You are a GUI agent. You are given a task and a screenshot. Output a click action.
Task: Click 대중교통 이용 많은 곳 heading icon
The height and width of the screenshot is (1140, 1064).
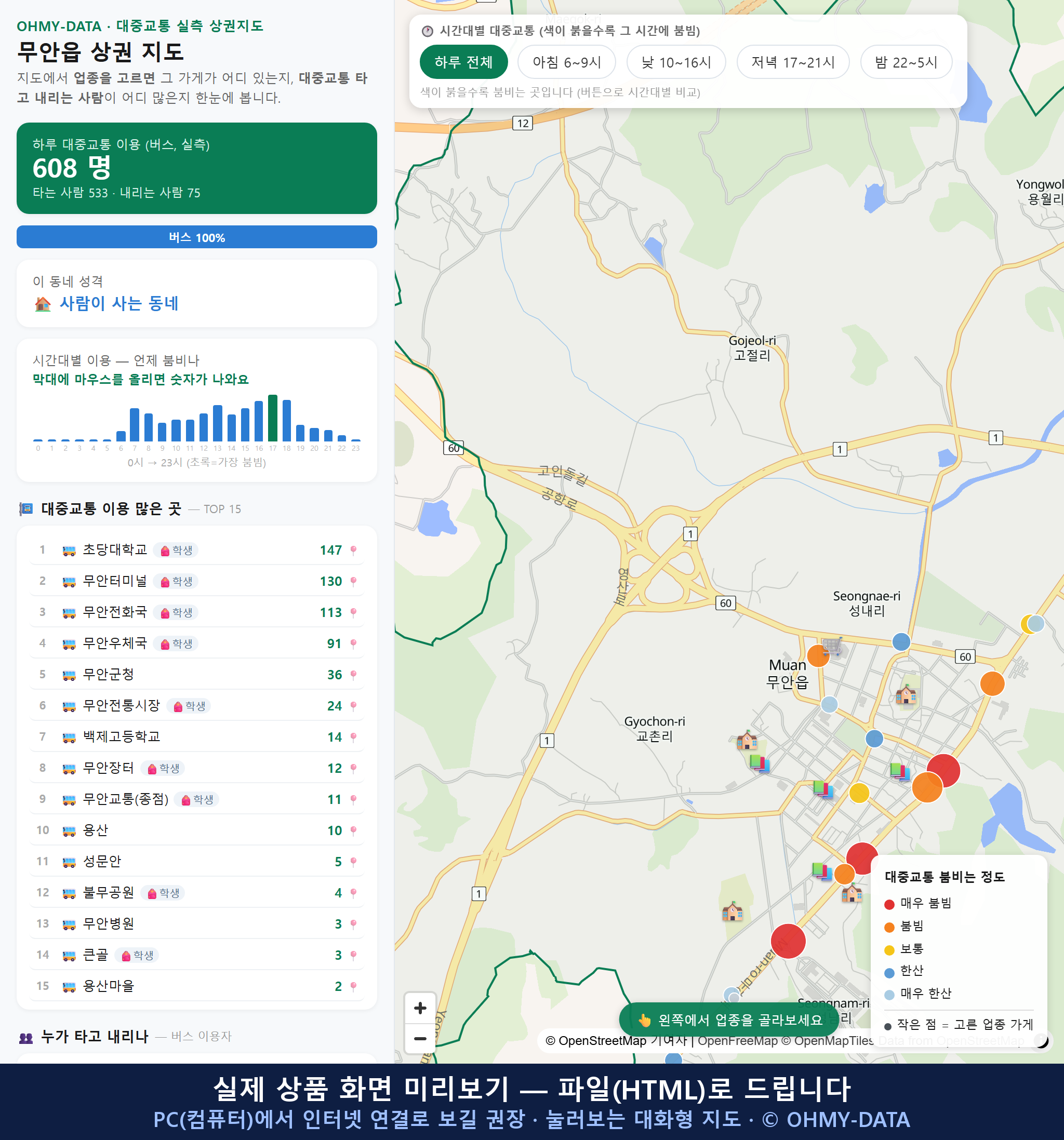pyautogui.click(x=26, y=508)
